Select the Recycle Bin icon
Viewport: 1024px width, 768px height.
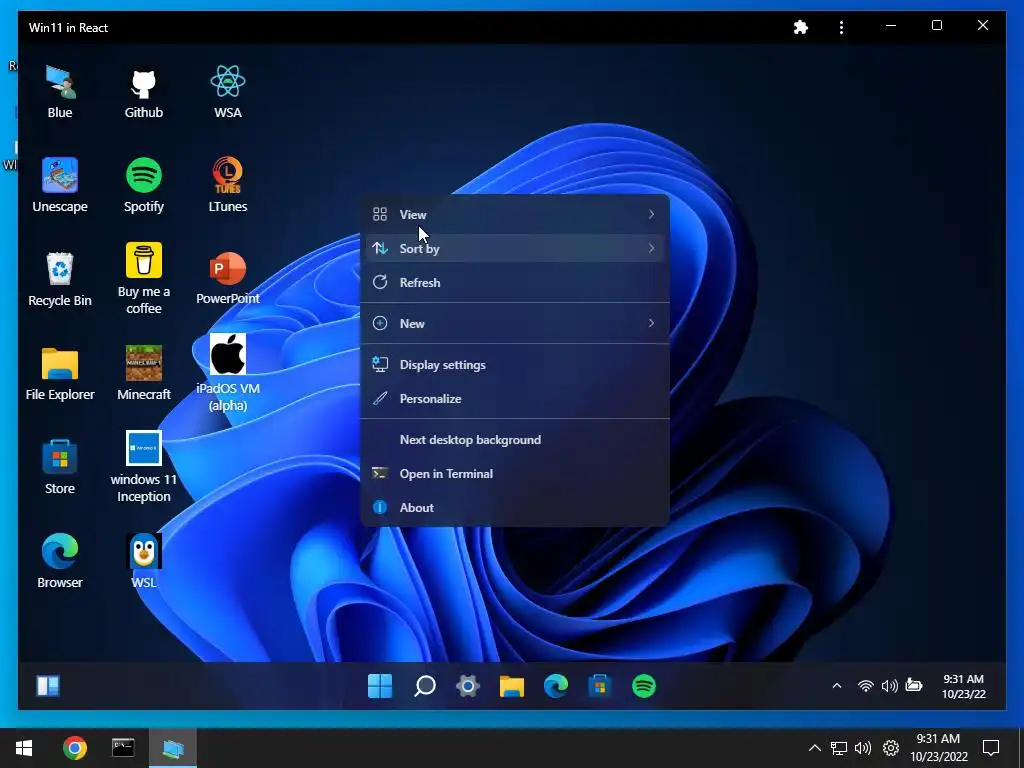(59, 280)
